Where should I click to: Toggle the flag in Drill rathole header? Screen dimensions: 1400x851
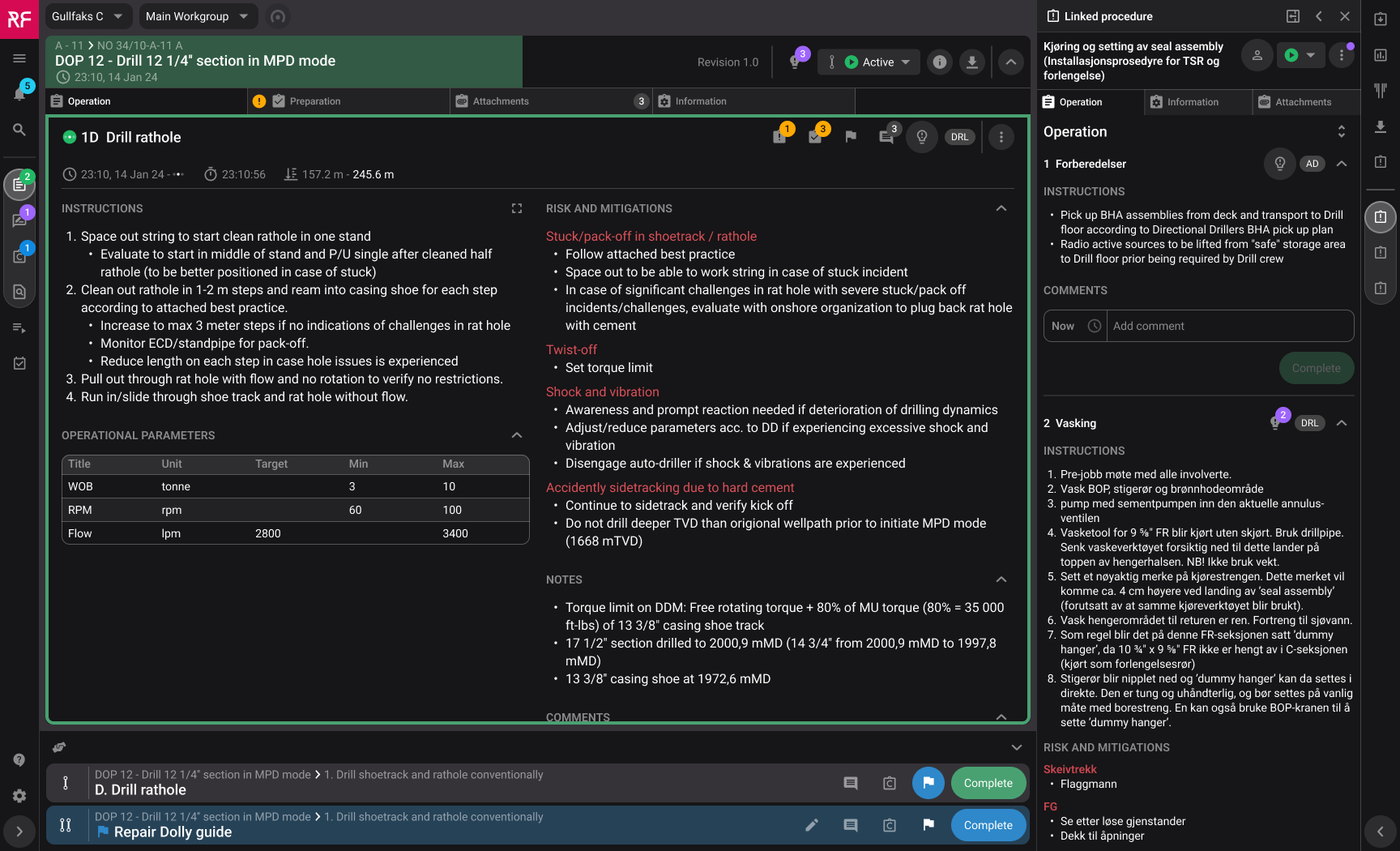[851, 137]
